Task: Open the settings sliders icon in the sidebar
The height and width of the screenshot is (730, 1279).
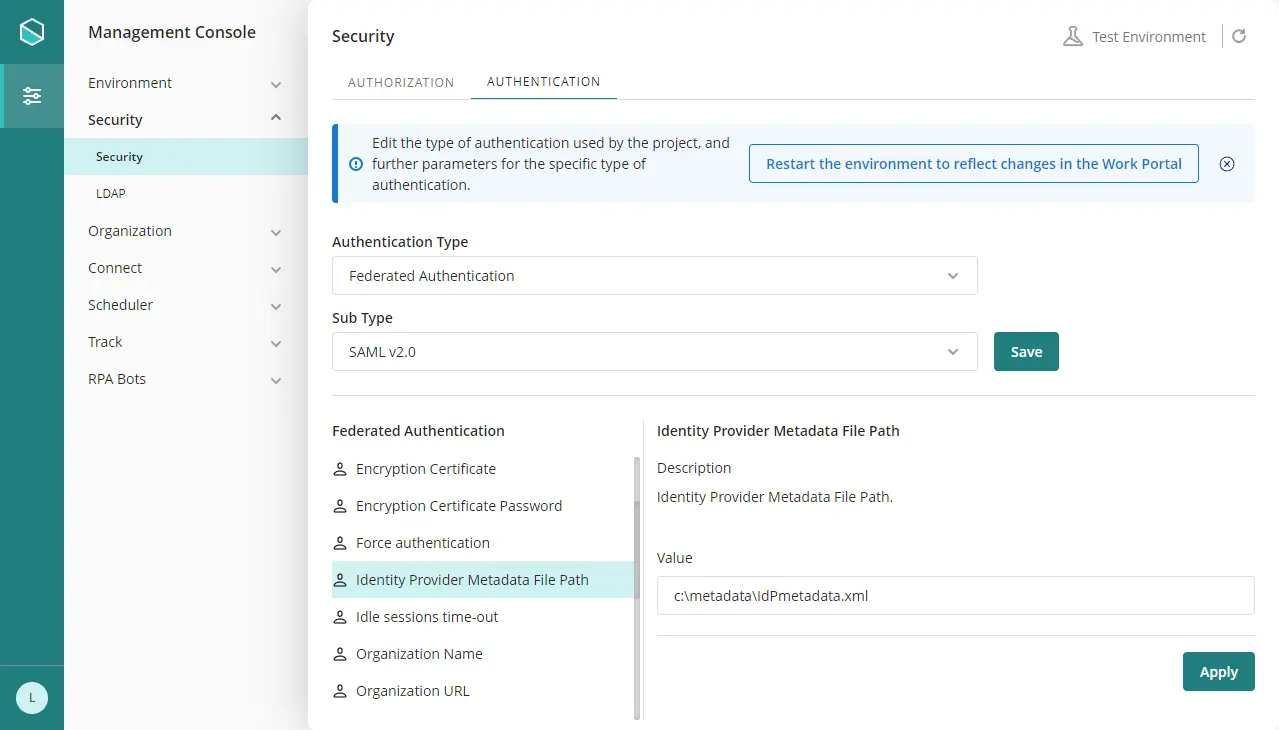Action: coord(32,96)
